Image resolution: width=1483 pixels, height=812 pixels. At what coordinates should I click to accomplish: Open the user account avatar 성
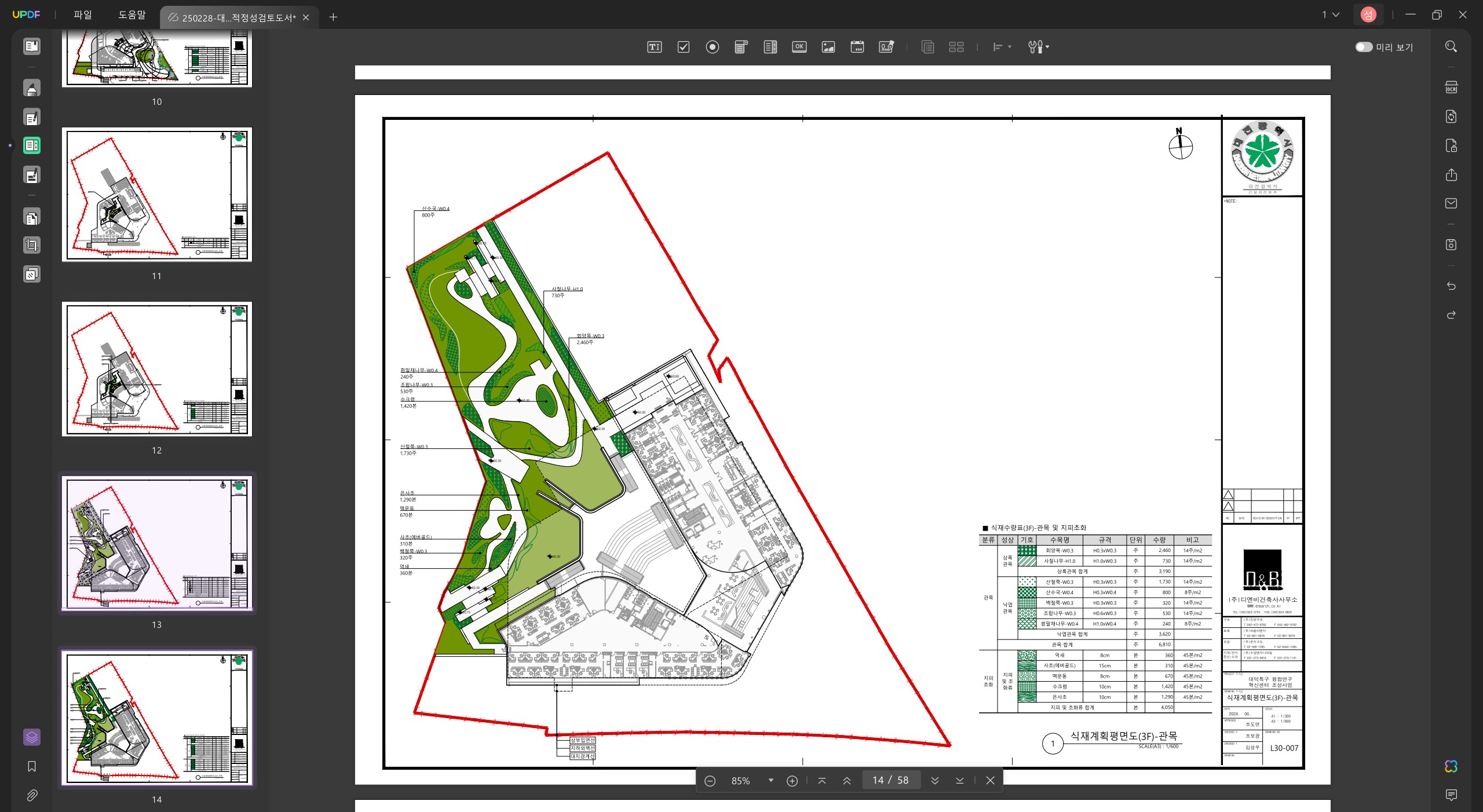(x=1368, y=14)
